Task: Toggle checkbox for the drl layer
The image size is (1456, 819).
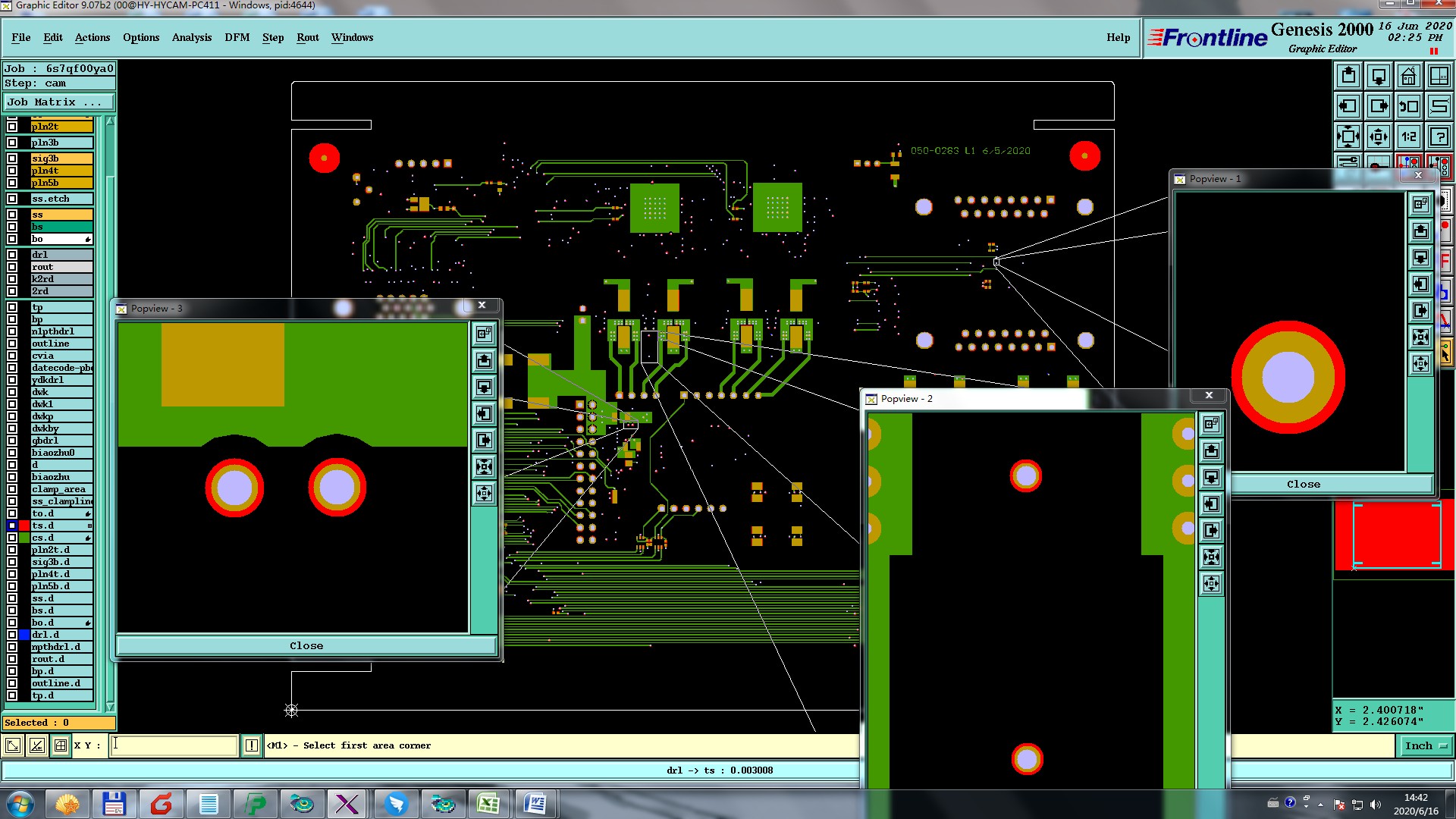Action: [12, 255]
